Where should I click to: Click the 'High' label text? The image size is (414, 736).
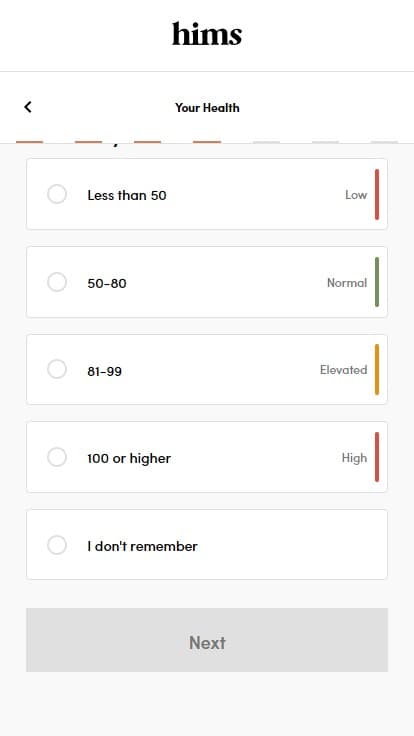coord(354,458)
